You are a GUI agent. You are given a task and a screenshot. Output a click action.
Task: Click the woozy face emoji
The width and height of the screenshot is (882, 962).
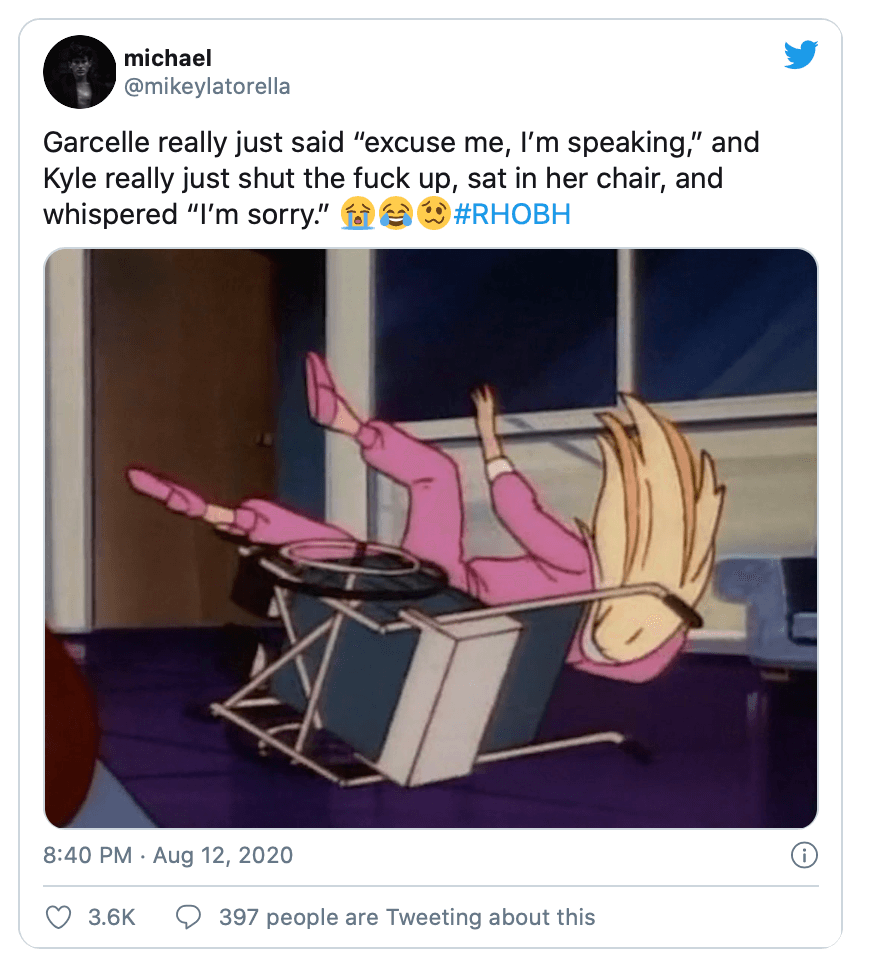(433, 214)
